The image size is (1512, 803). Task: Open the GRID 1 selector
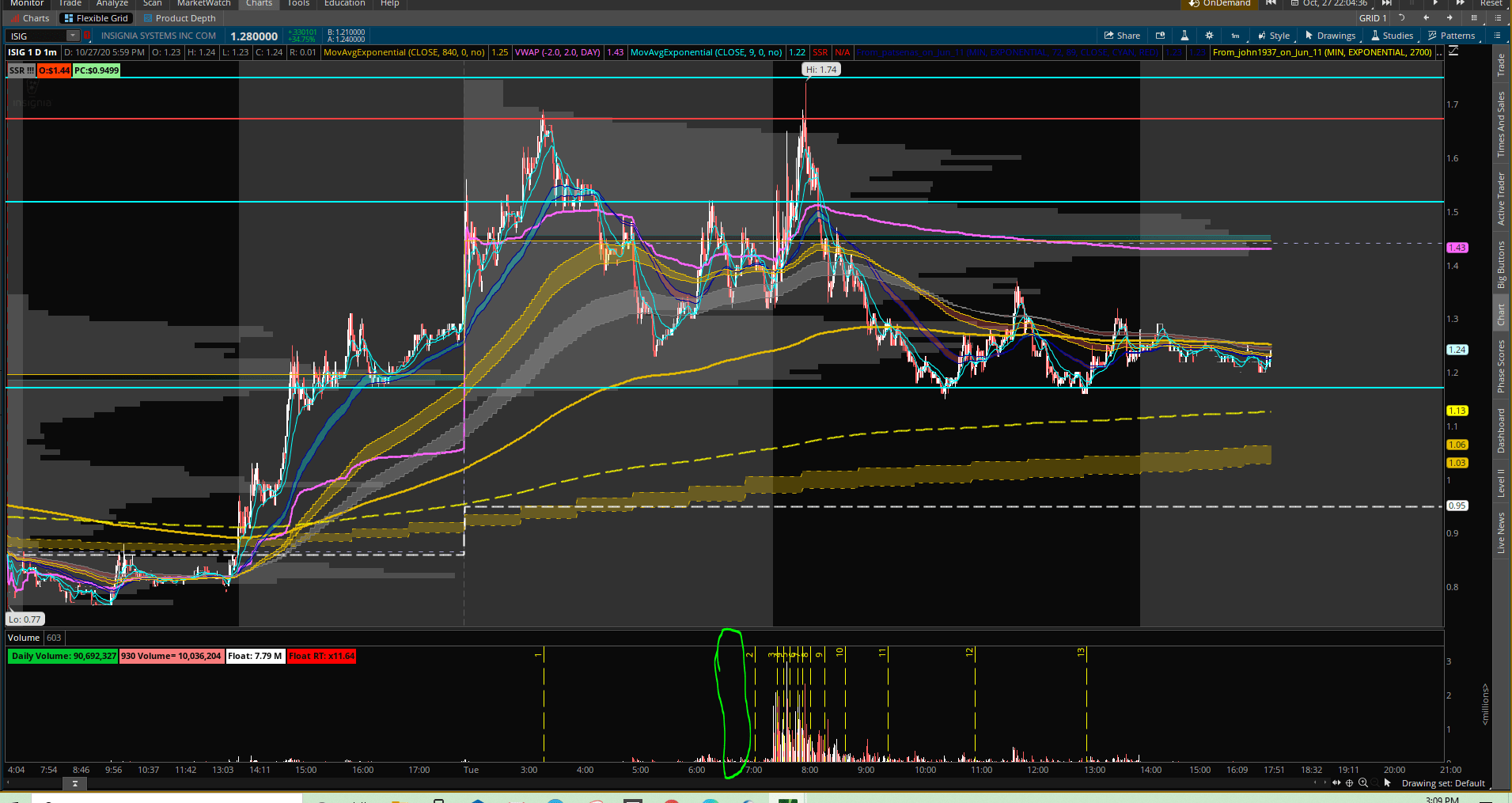coord(1373,18)
